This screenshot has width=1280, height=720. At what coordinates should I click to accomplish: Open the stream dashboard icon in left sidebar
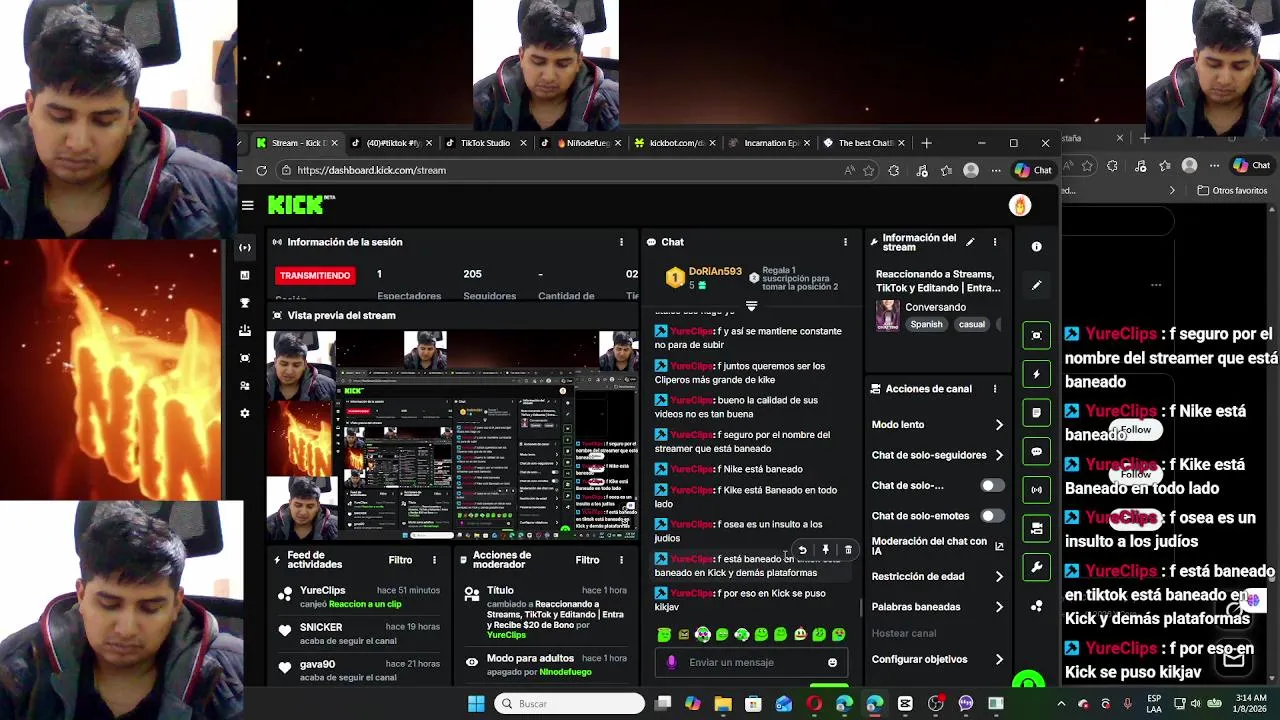click(245, 247)
